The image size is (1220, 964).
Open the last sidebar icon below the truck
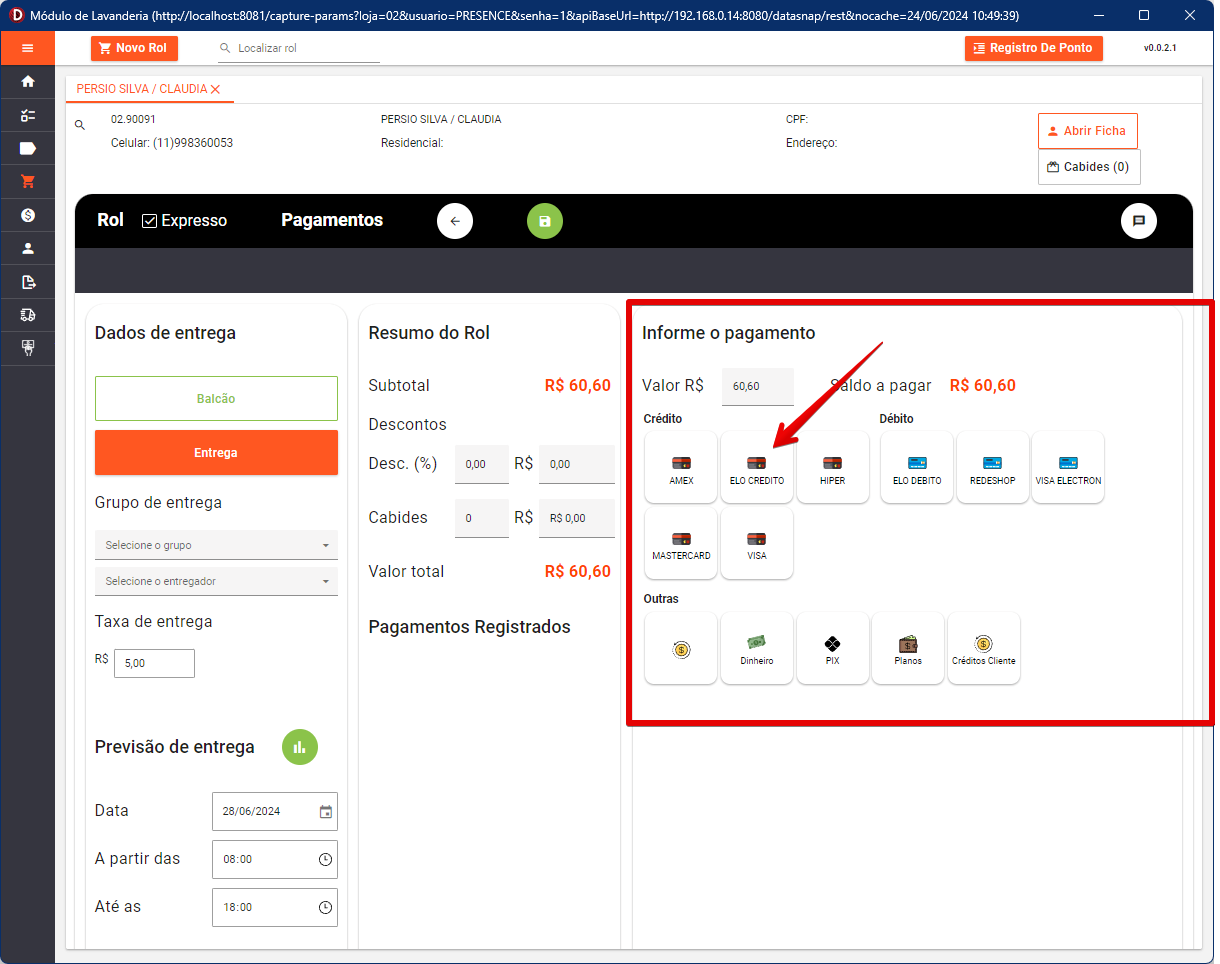pyautogui.click(x=27, y=348)
